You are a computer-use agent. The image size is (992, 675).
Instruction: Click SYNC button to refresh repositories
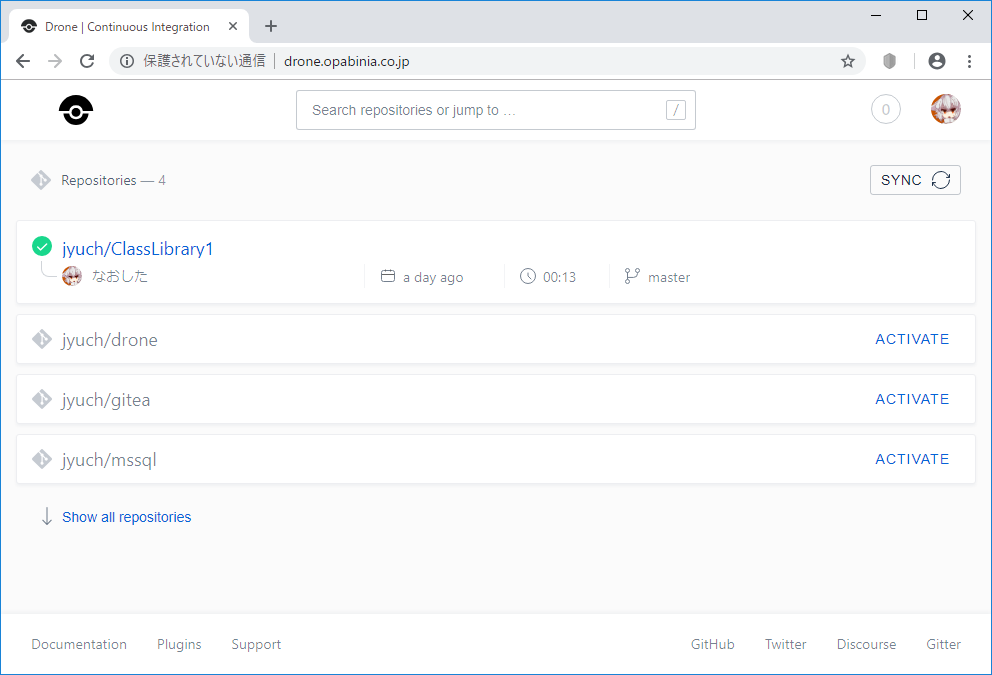(915, 180)
